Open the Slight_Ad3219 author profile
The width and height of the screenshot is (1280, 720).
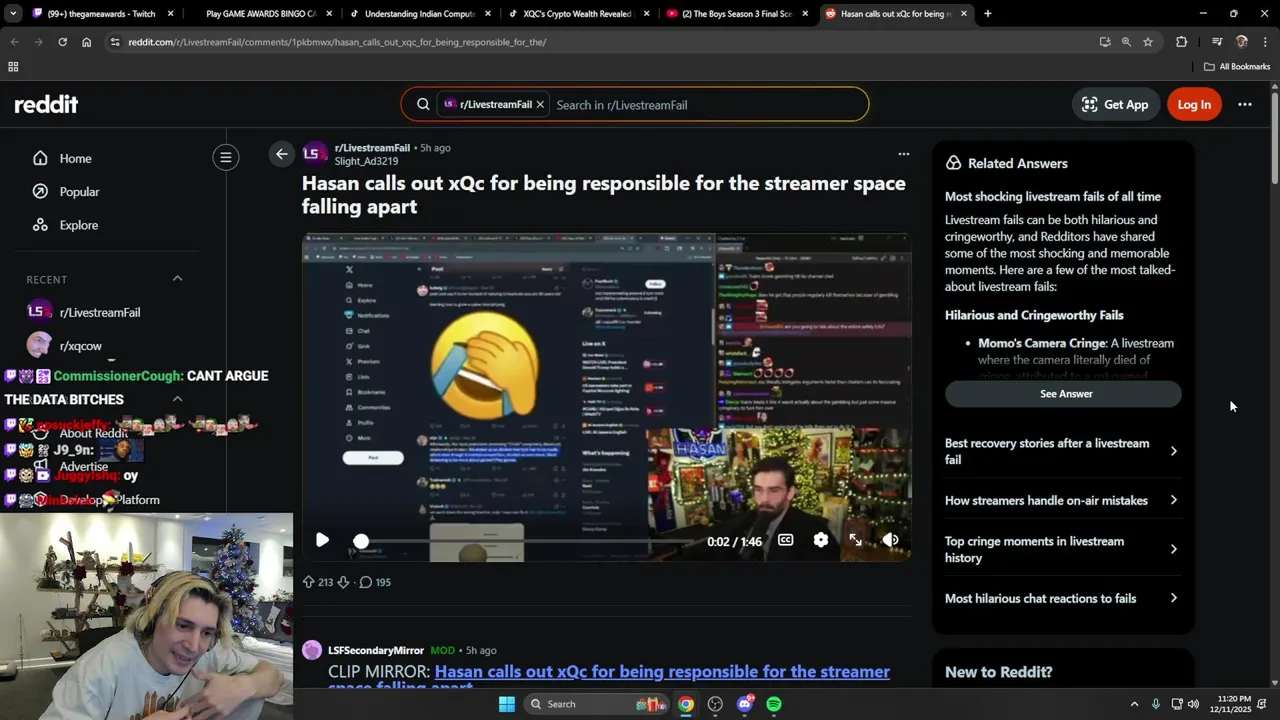[366, 161]
